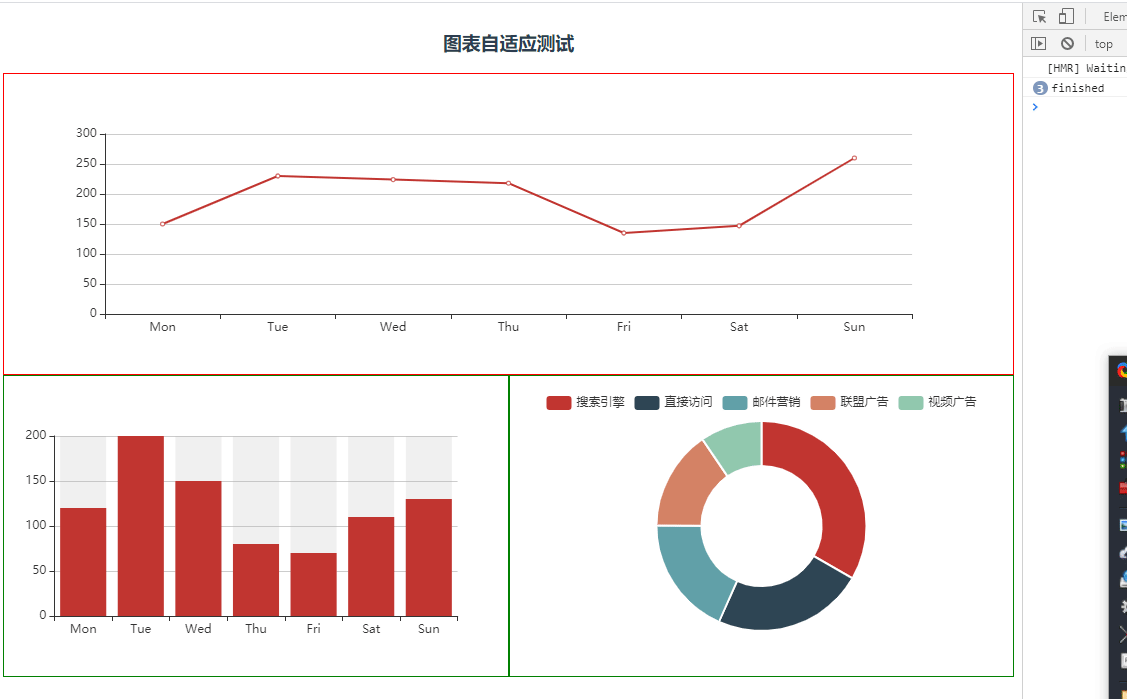Toggle the 联盟广告 legend item
This screenshot has height=699, width=1127.
click(x=850, y=402)
